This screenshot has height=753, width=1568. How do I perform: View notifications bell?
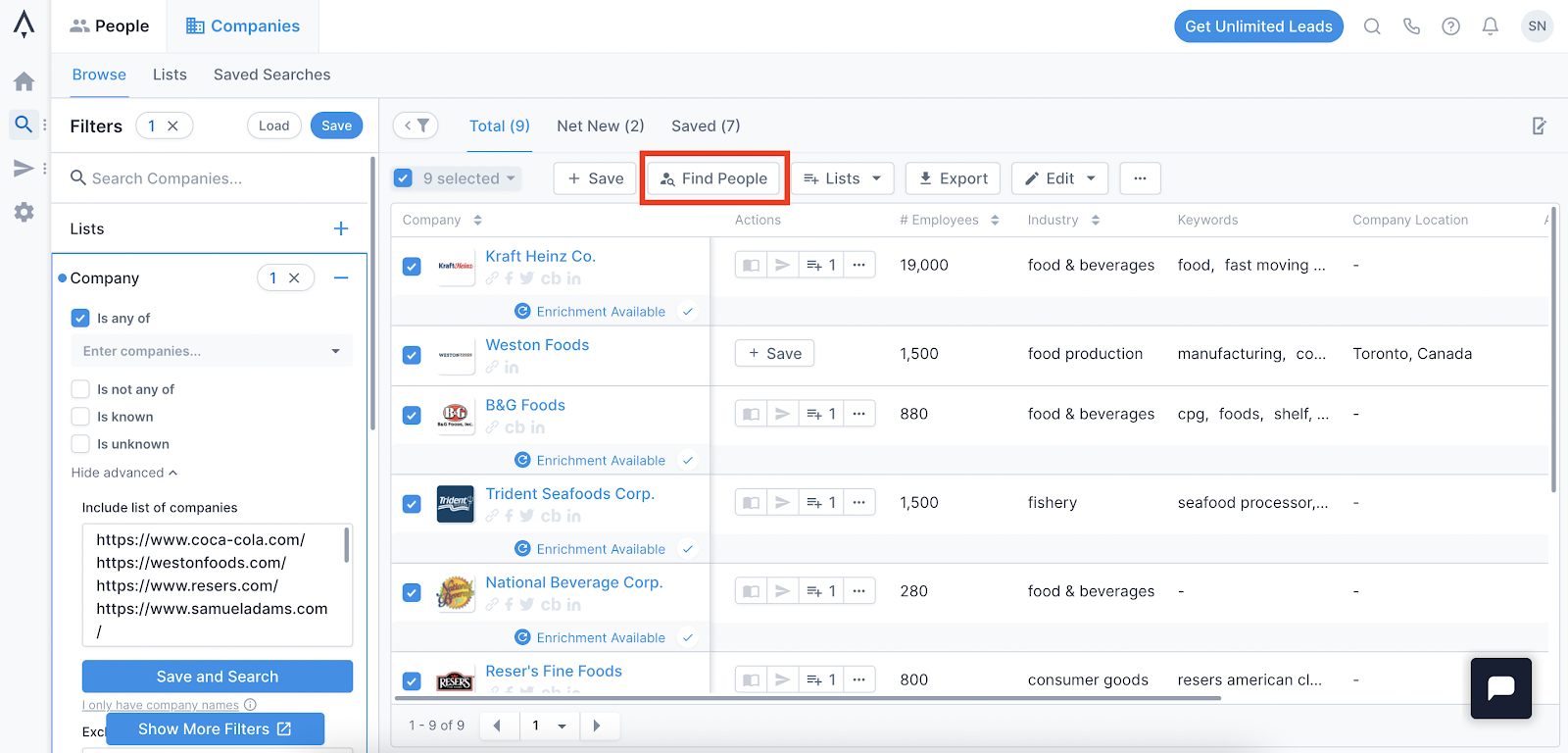tap(1490, 26)
